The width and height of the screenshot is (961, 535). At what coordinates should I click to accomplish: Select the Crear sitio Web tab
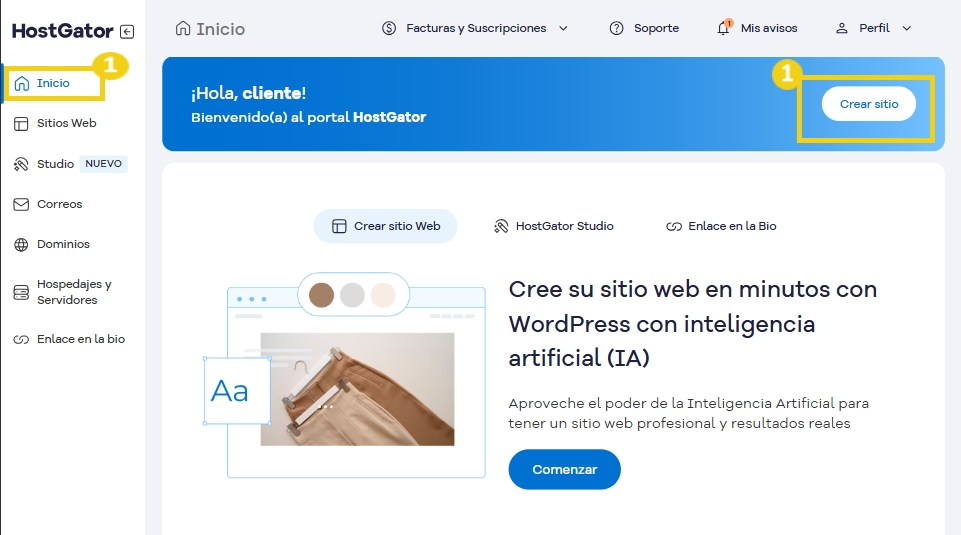386,226
